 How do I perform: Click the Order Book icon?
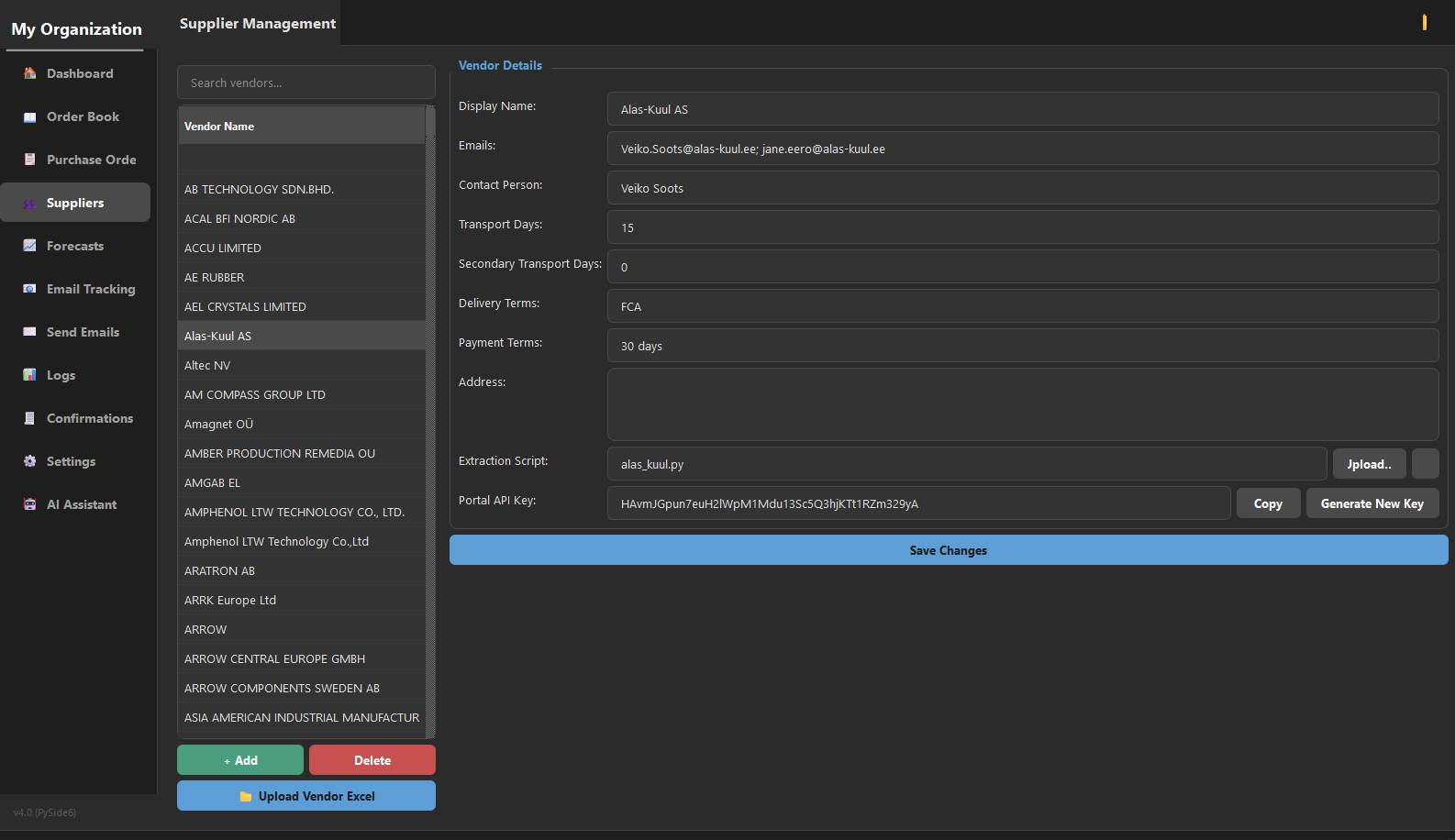tap(29, 116)
